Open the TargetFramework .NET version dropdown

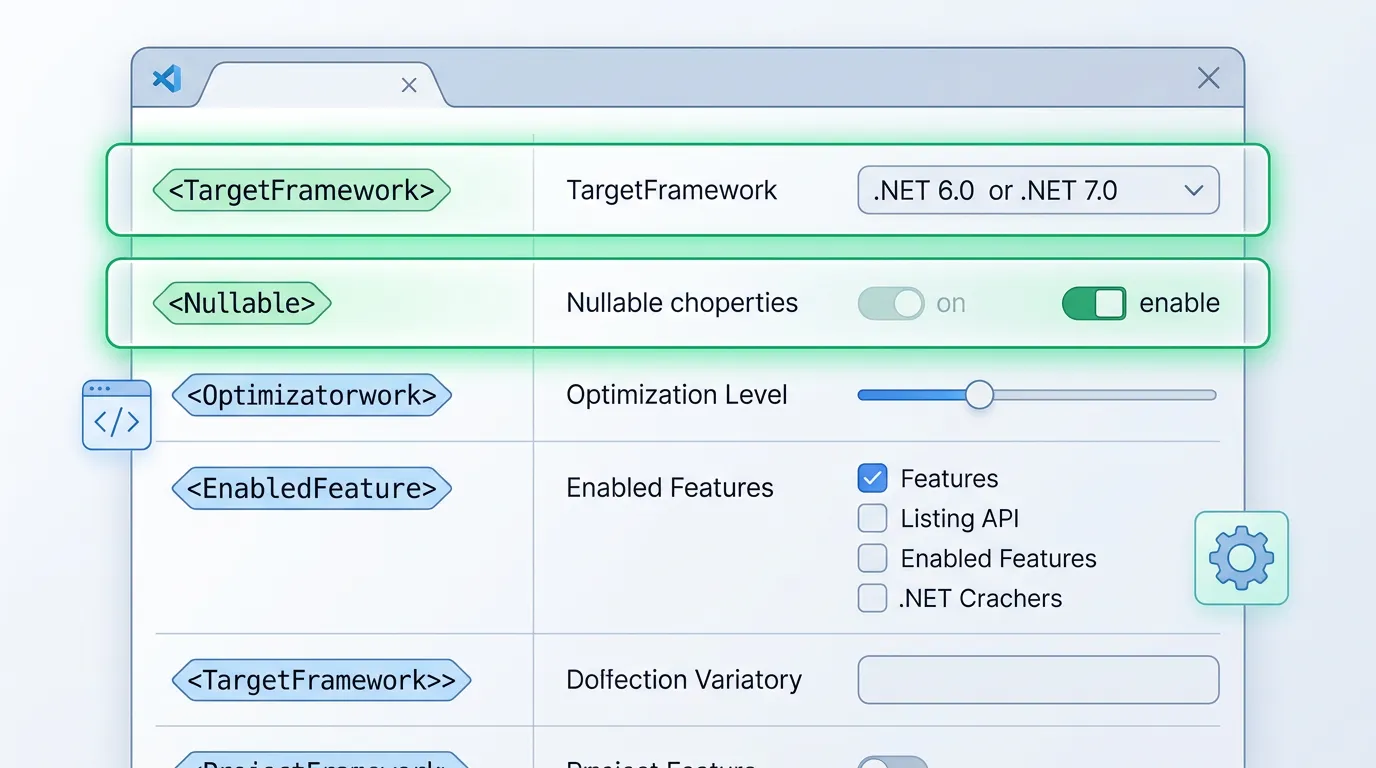1037,190
